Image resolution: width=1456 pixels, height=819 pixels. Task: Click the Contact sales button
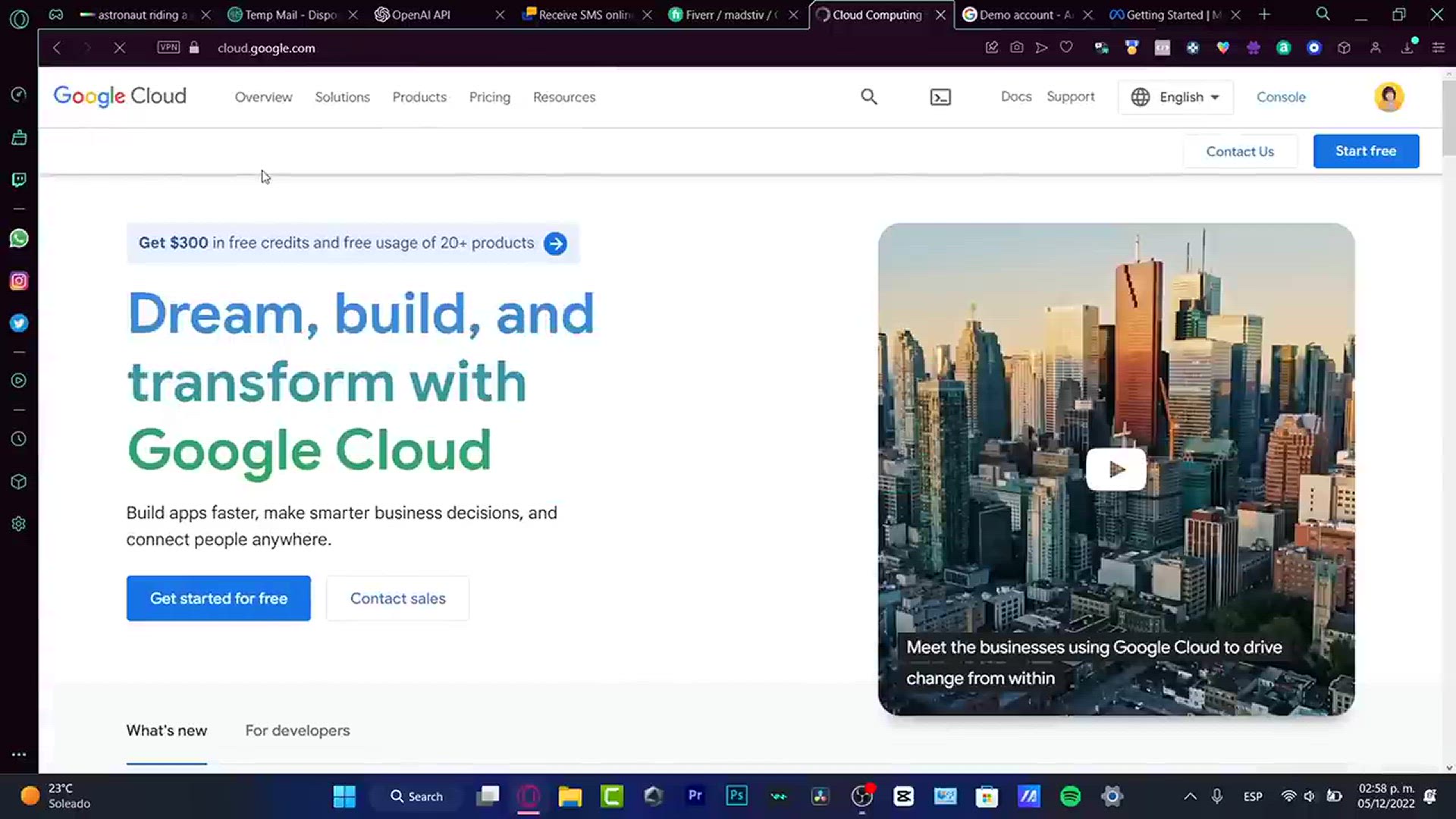(x=397, y=598)
